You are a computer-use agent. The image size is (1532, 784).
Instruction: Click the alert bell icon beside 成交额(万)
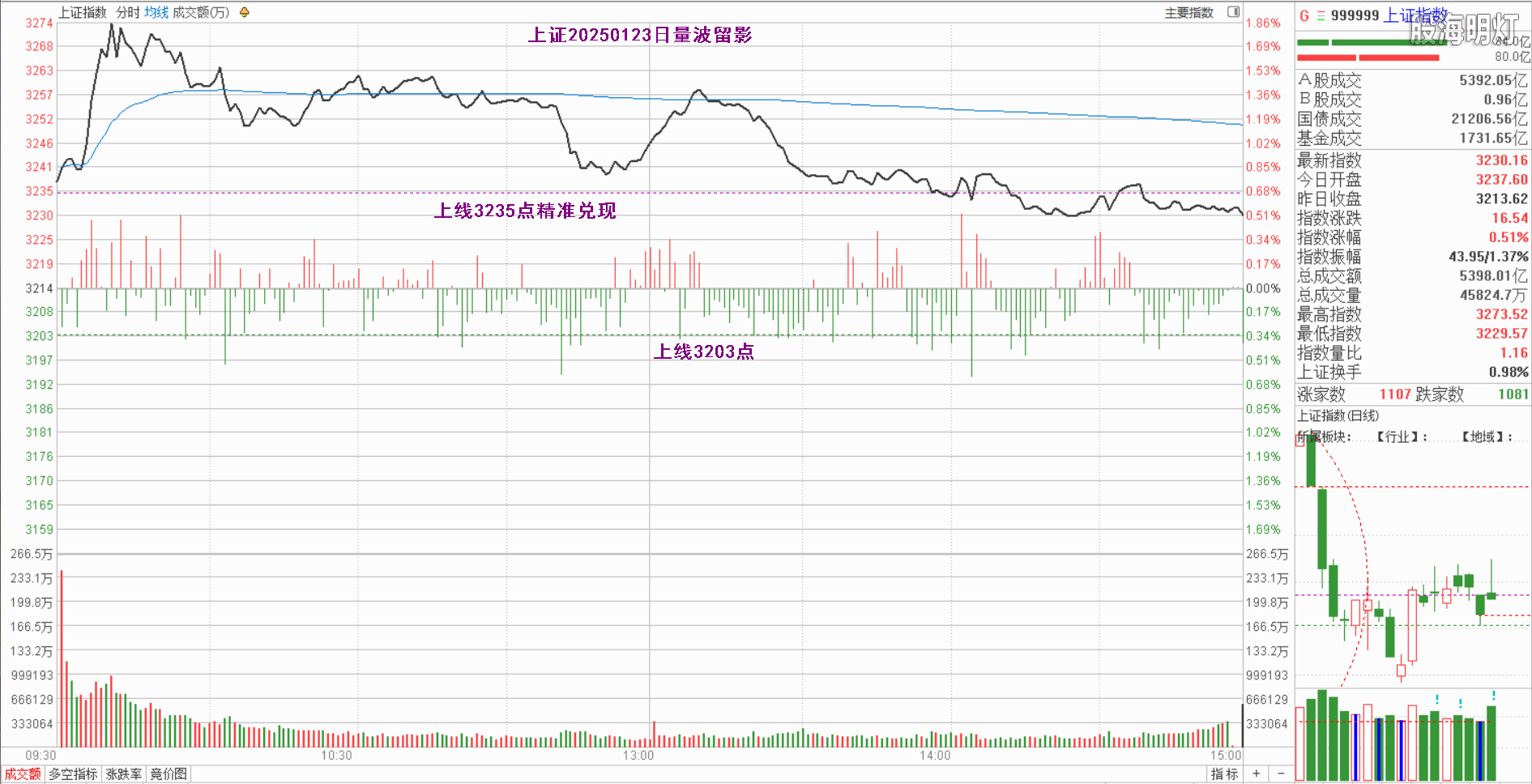(x=244, y=12)
